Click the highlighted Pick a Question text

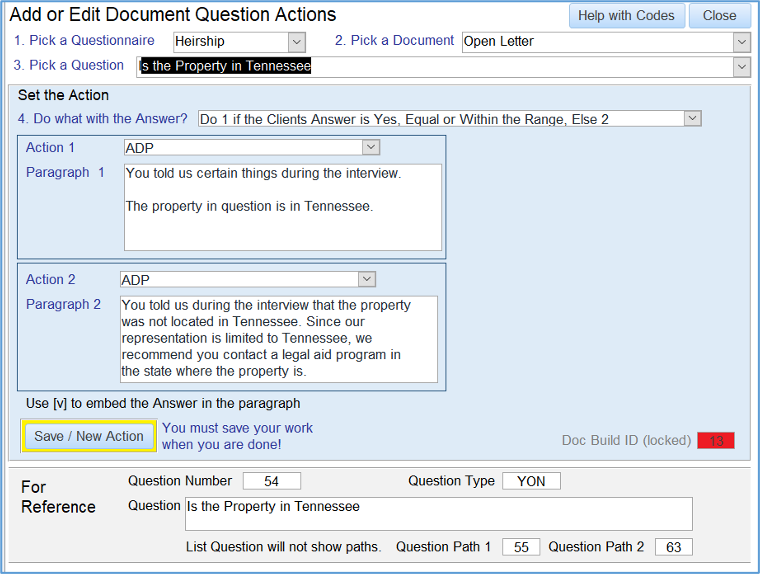click(x=226, y=67)
